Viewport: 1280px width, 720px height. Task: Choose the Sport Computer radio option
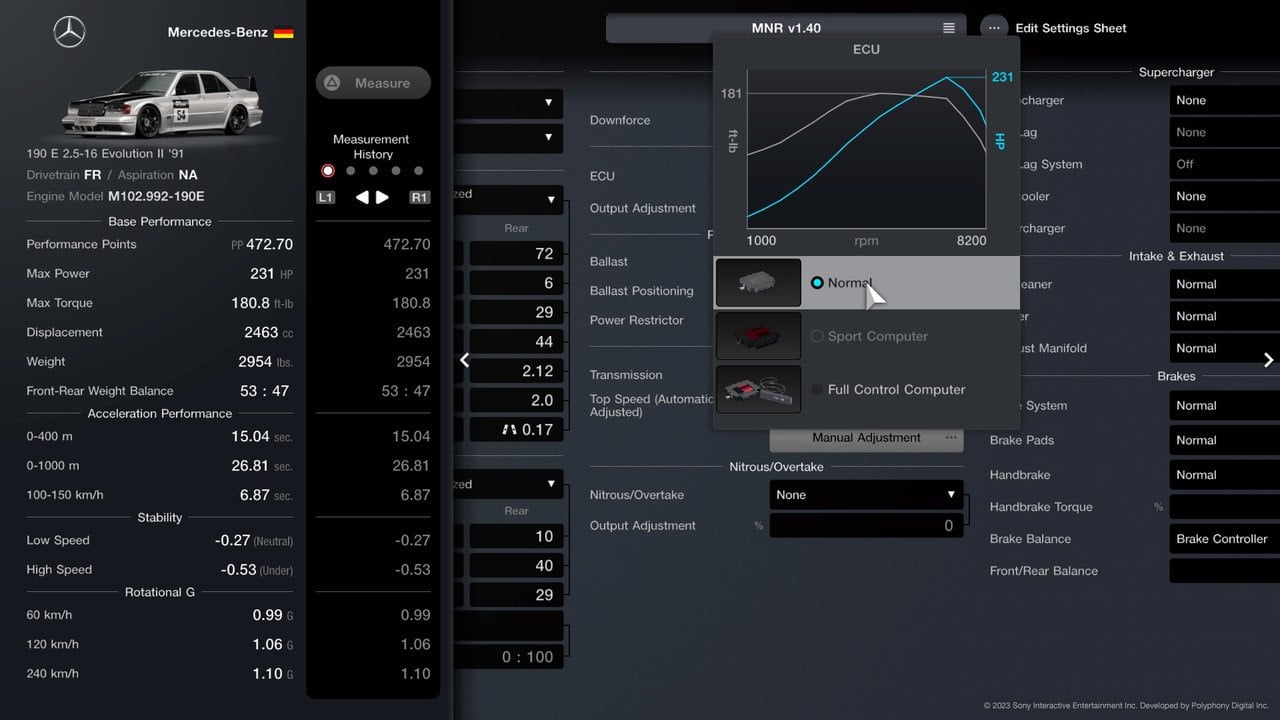tap(817, 336)
